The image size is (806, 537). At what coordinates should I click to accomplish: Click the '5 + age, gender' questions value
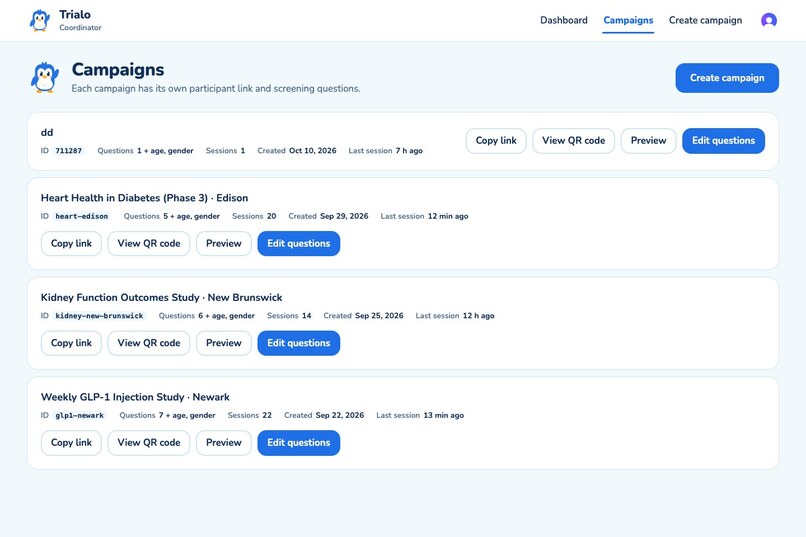(x=192, y=216)
